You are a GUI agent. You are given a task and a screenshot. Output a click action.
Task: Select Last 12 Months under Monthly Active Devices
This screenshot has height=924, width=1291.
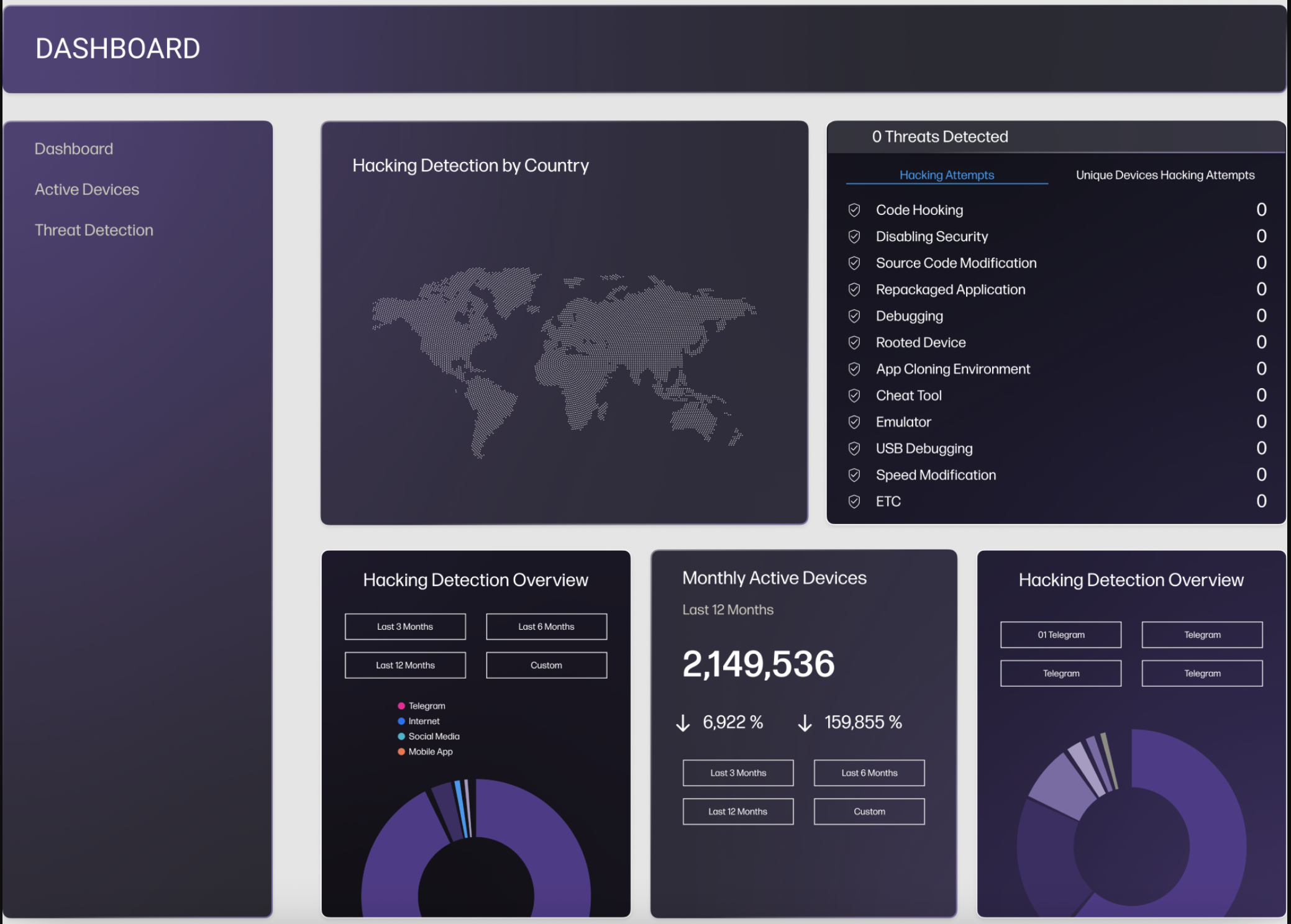pos(738,812)
